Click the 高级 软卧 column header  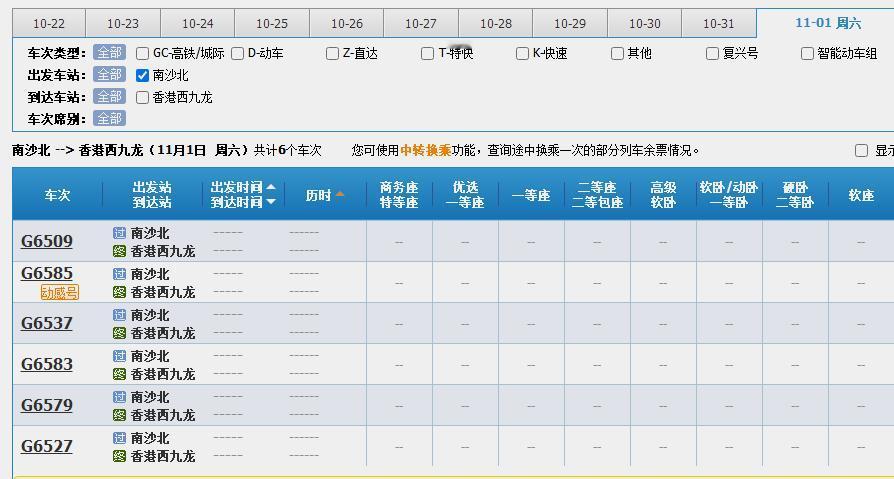[x=663, y=194]
